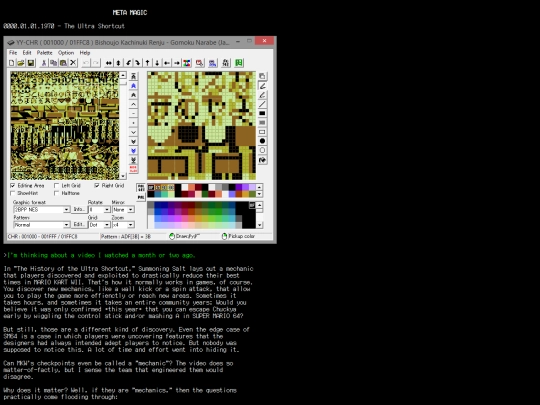Enable the Left Grid checkbox
Image resolution: width=540 pixels, height=405 pixels.
56,186
